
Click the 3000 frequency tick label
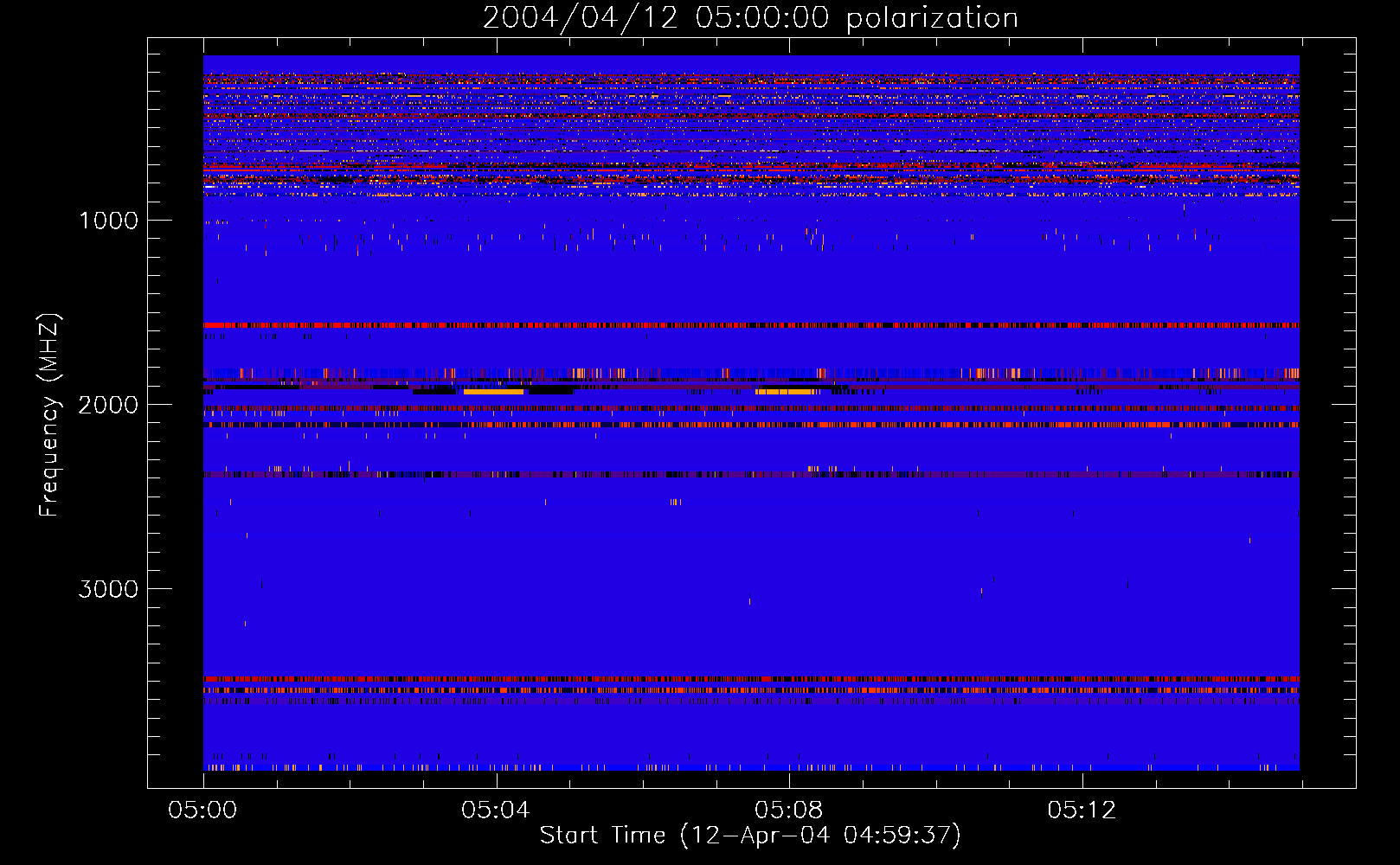click(108, 589)
